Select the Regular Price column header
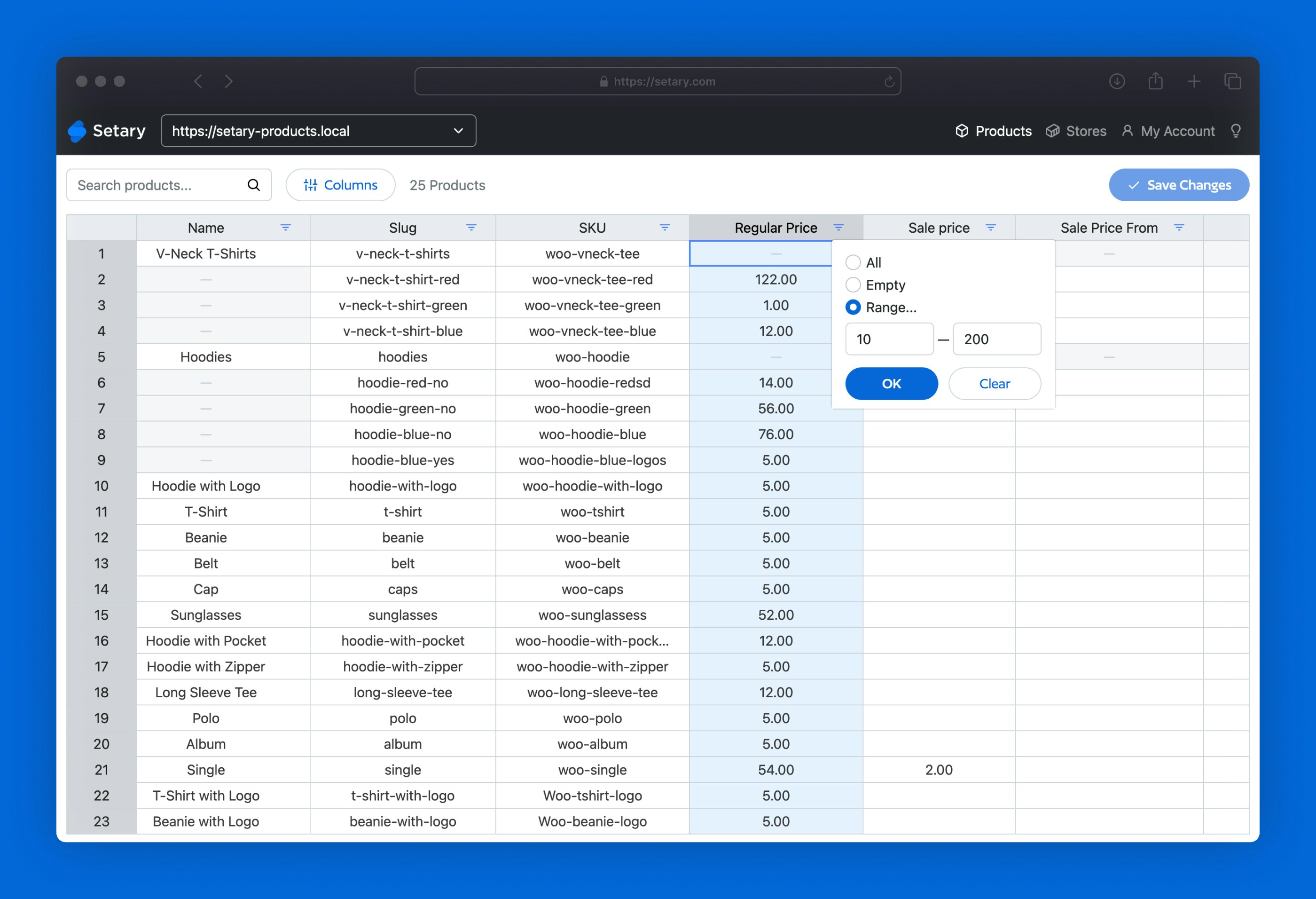 (776, 228)
